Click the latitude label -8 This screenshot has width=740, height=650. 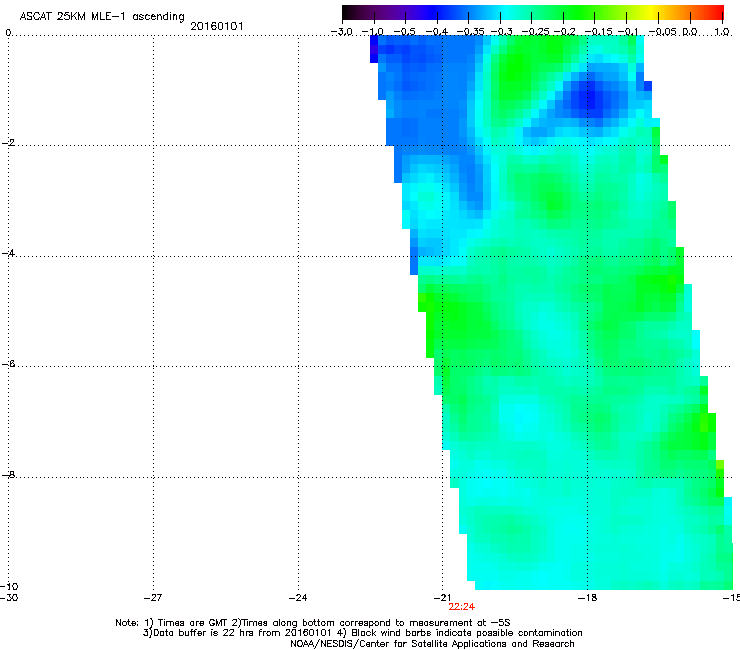8,475
